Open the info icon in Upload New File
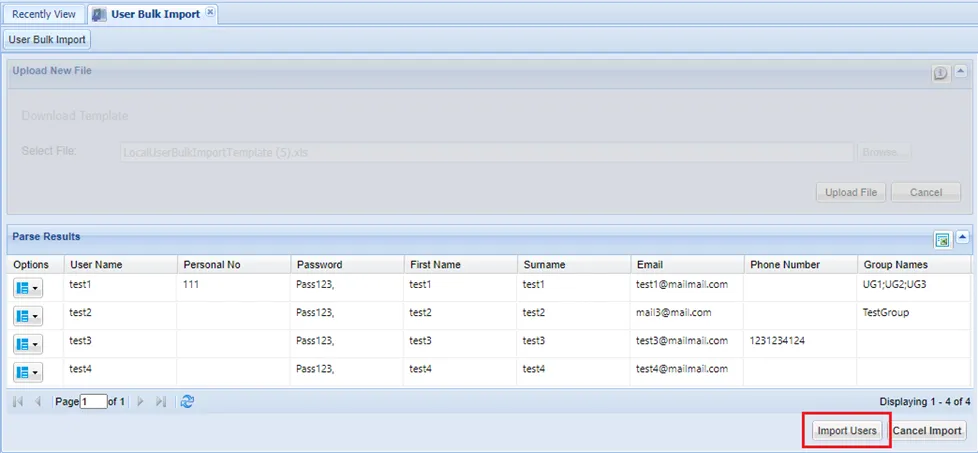The image size is (978, 453). pos(941,74)
